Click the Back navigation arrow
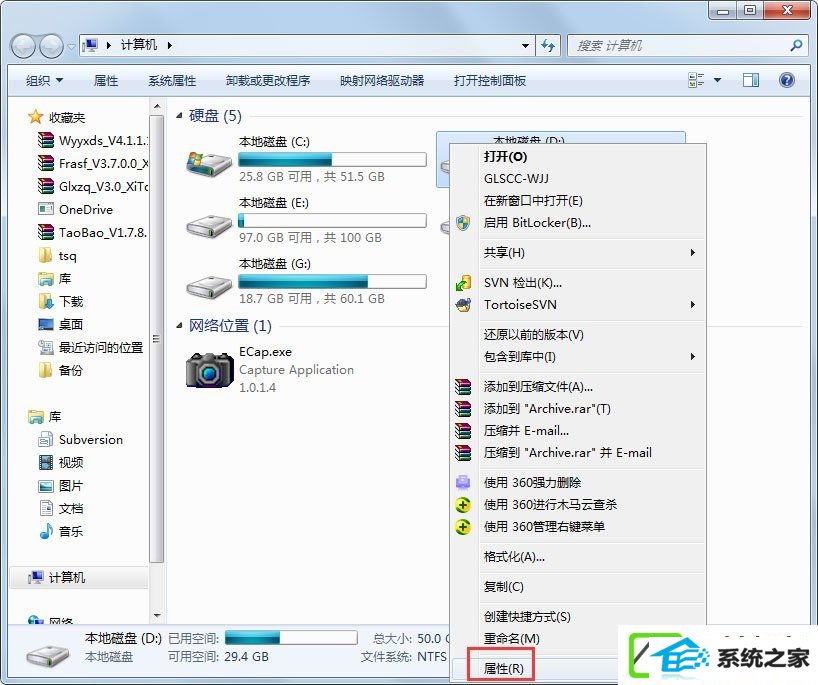818x685 pixels. click(x=23, y=46)
